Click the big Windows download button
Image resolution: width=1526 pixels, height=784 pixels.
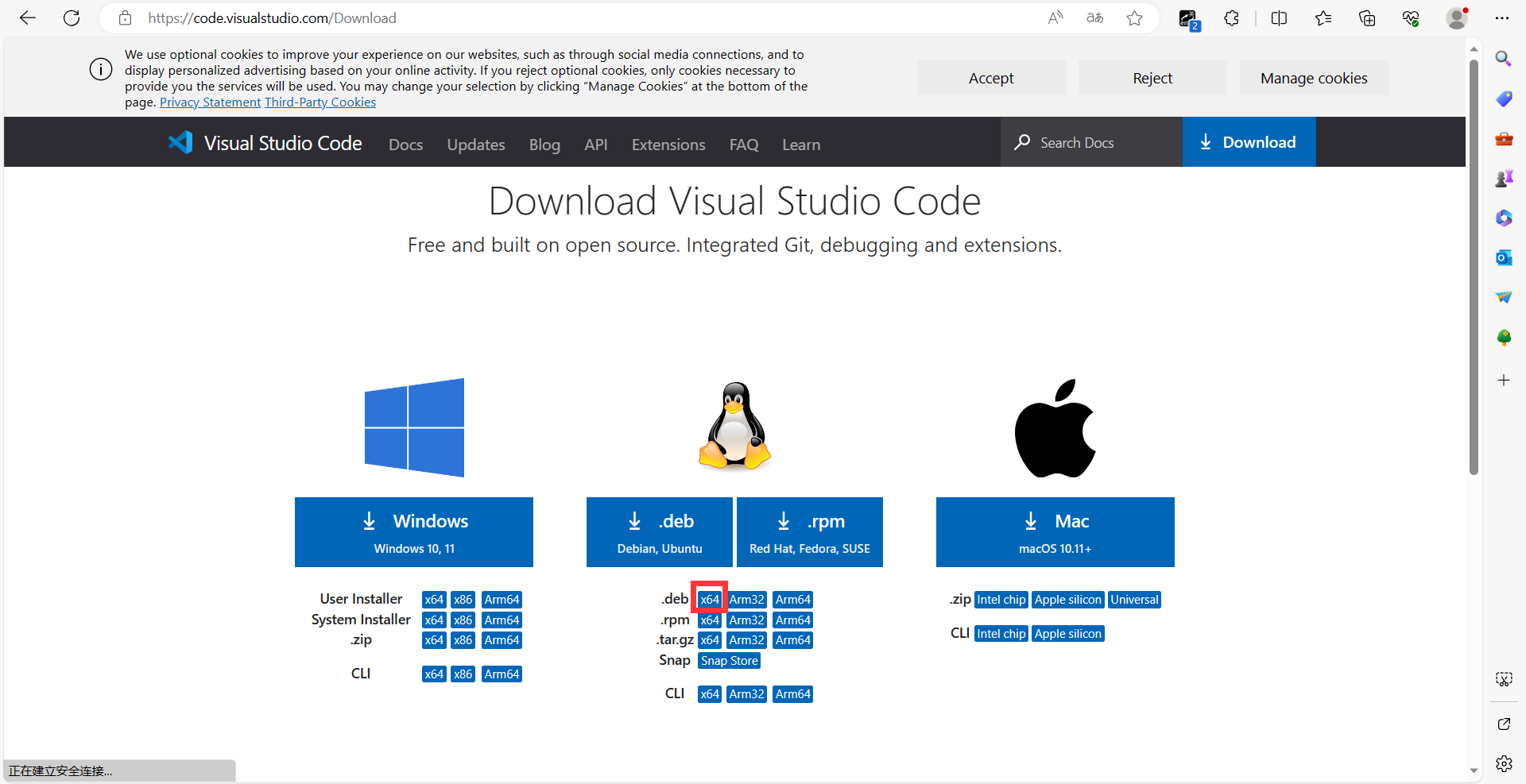[x=414, y=532]
